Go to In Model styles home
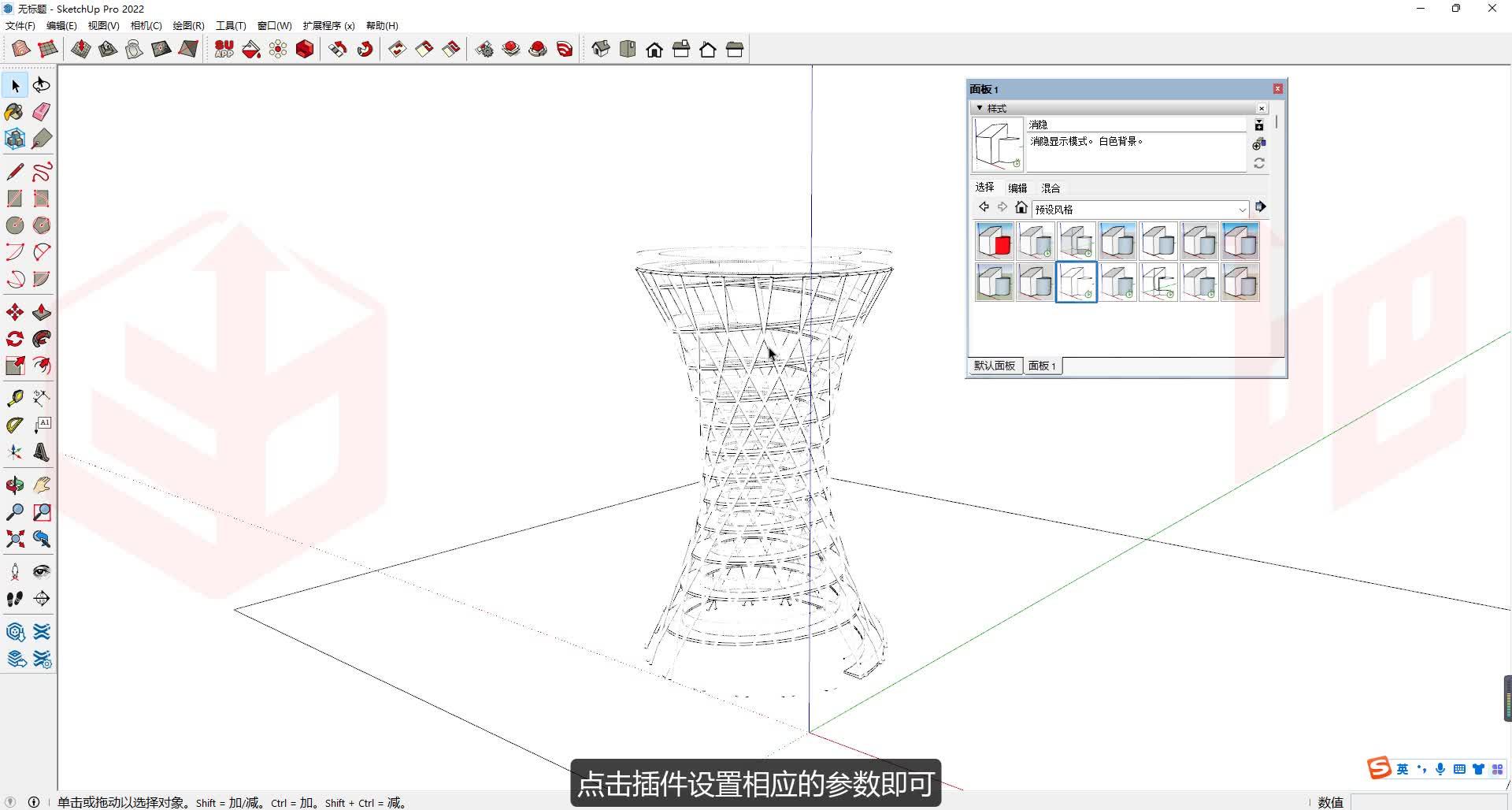 [1021, 207]
